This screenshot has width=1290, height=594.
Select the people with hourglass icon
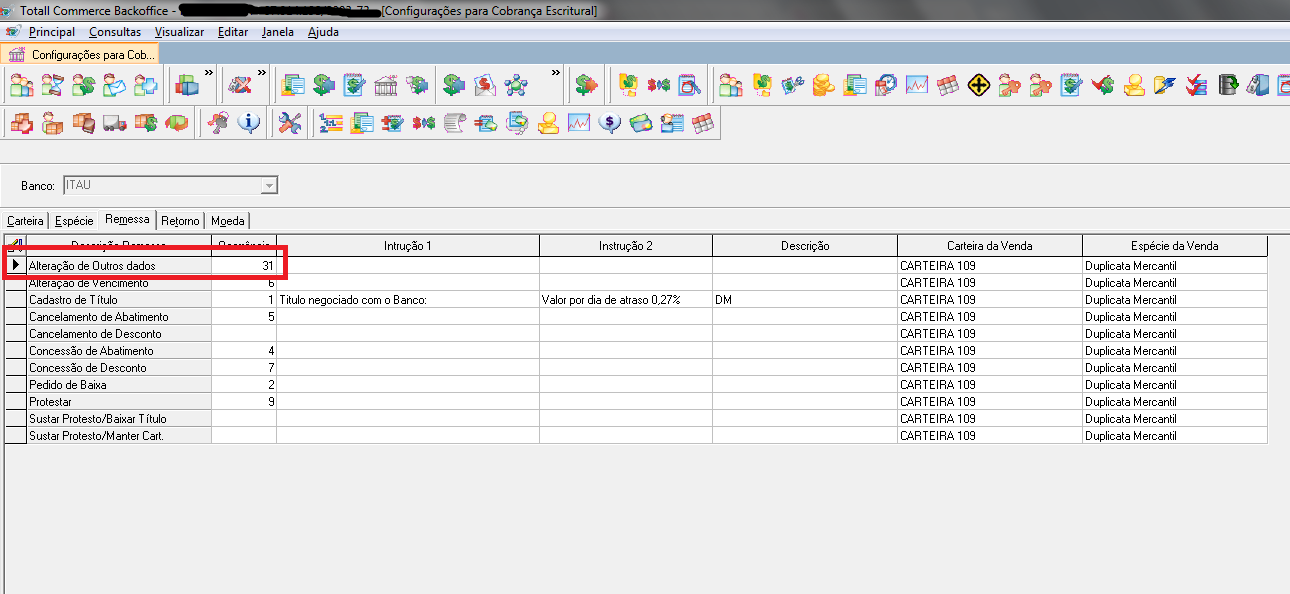[x=53, y=85]
